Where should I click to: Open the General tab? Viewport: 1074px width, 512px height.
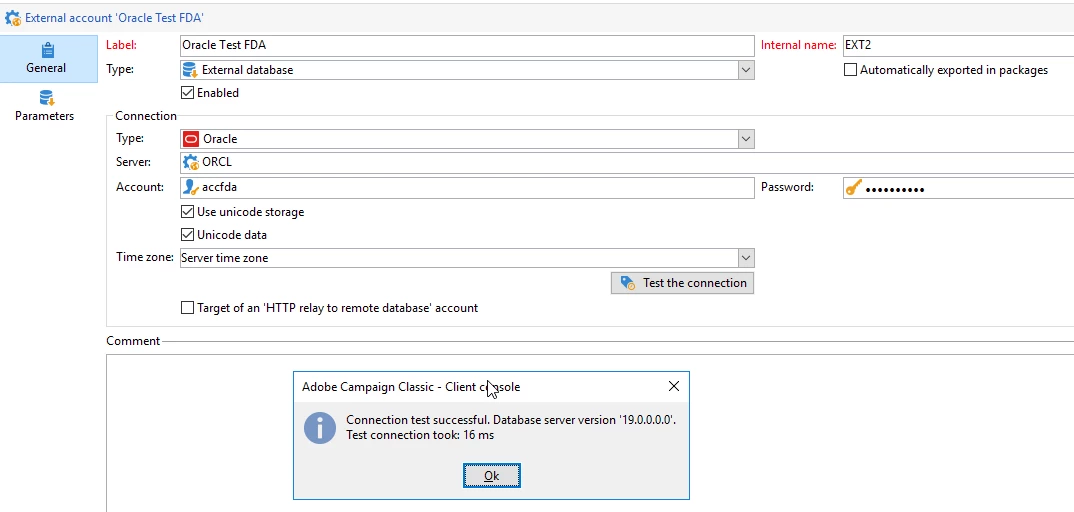tap(47, 59)
